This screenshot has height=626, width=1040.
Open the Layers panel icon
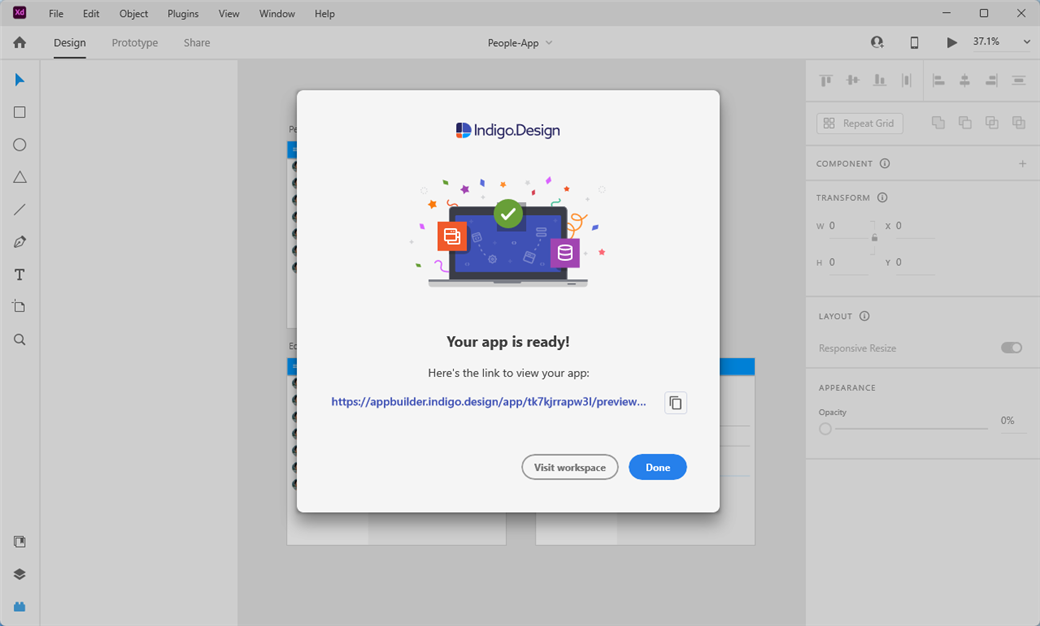click(20, 574)
